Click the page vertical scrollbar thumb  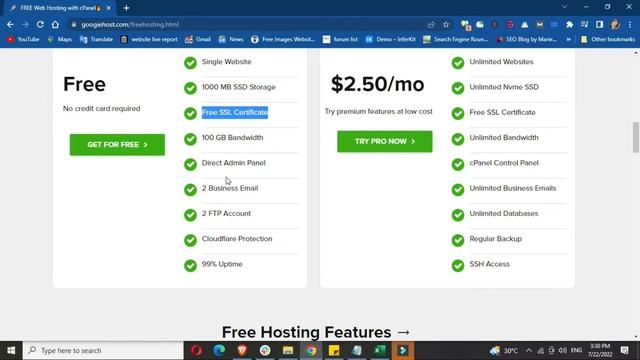coord(636,137)
